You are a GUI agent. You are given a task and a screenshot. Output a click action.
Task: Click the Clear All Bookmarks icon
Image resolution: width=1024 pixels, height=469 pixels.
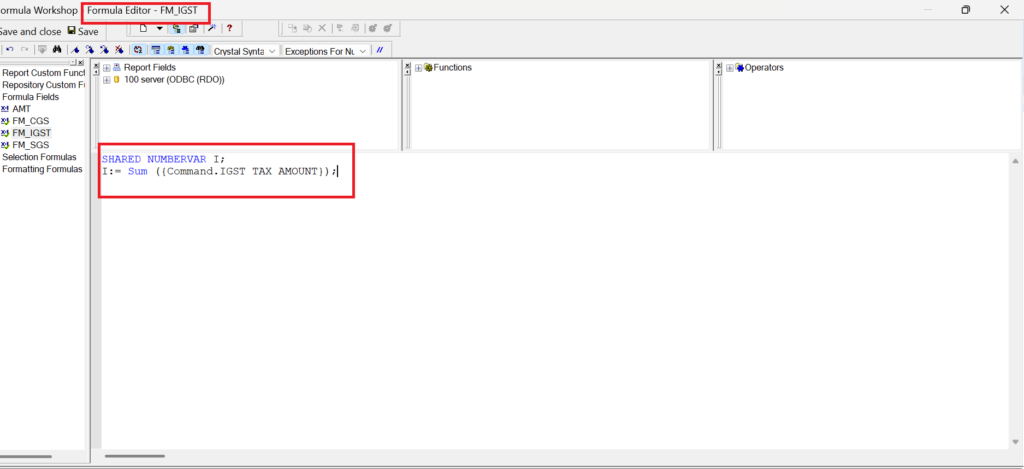[118, 49]
